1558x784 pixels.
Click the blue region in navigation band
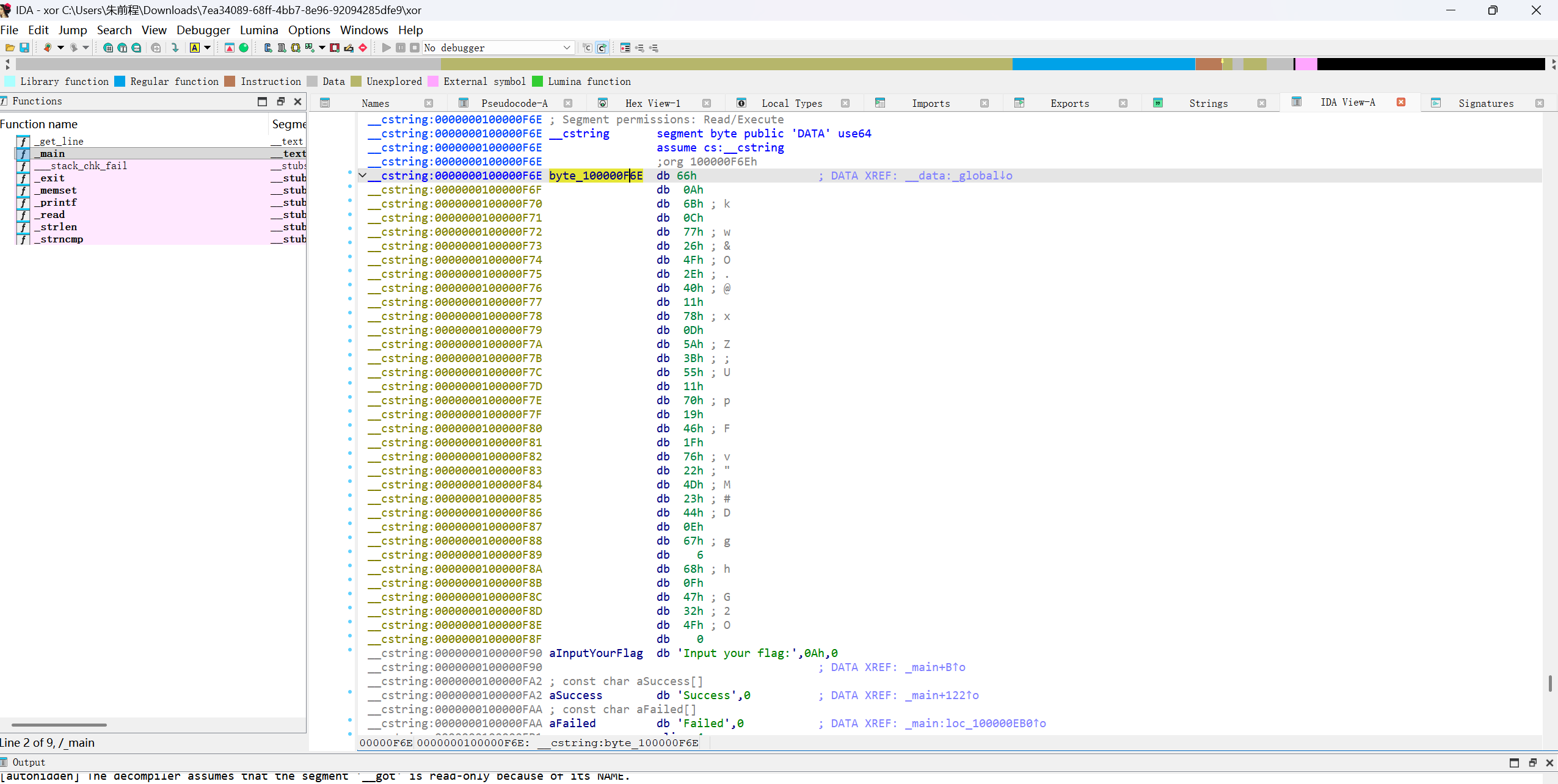1102,64
